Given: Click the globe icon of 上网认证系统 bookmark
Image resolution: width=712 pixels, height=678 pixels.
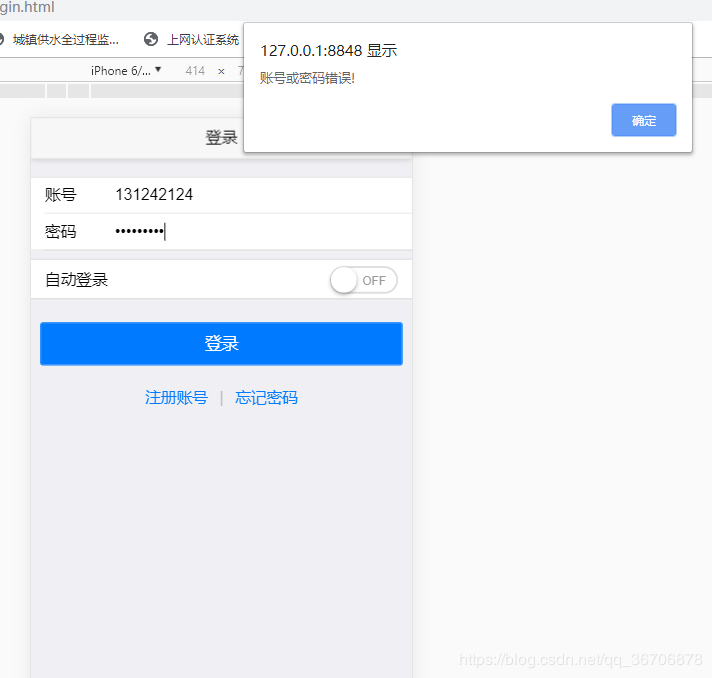Looking at the screenshot, I should pyautogui.click(x=151, y=40).
